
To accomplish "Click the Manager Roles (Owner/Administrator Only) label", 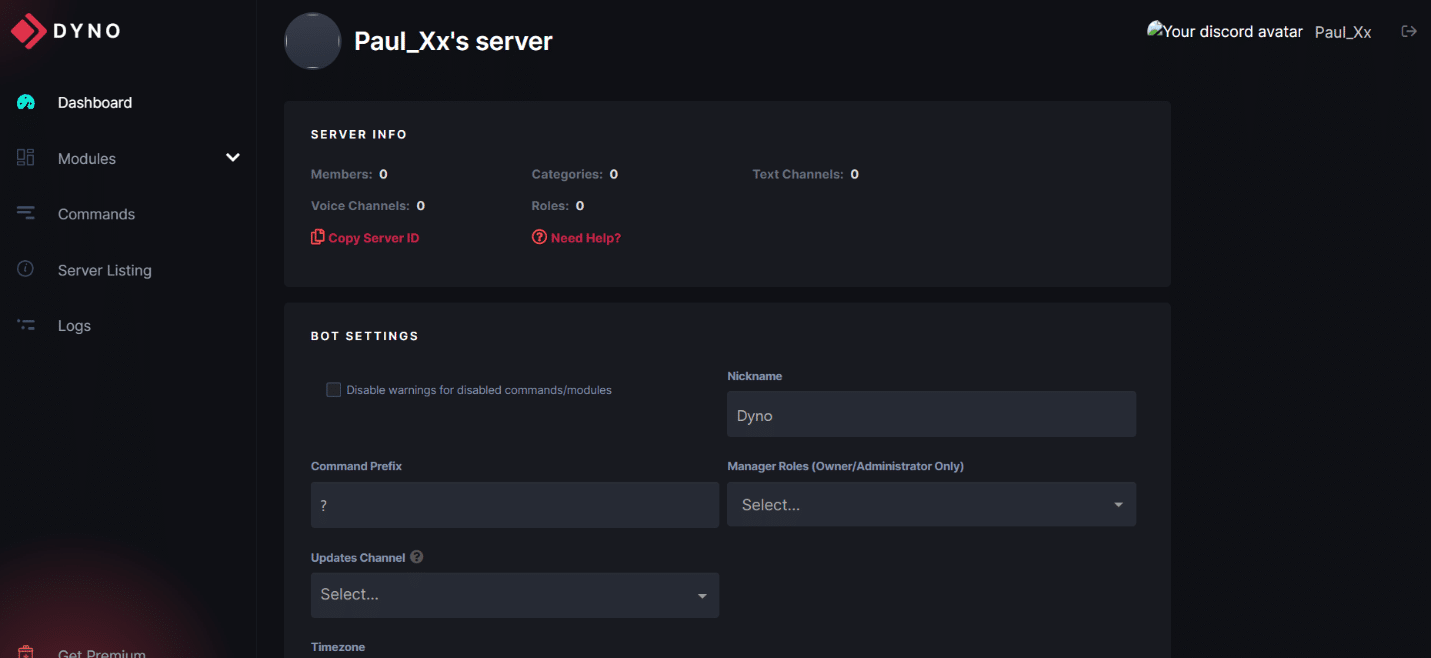I will (846, 466).
